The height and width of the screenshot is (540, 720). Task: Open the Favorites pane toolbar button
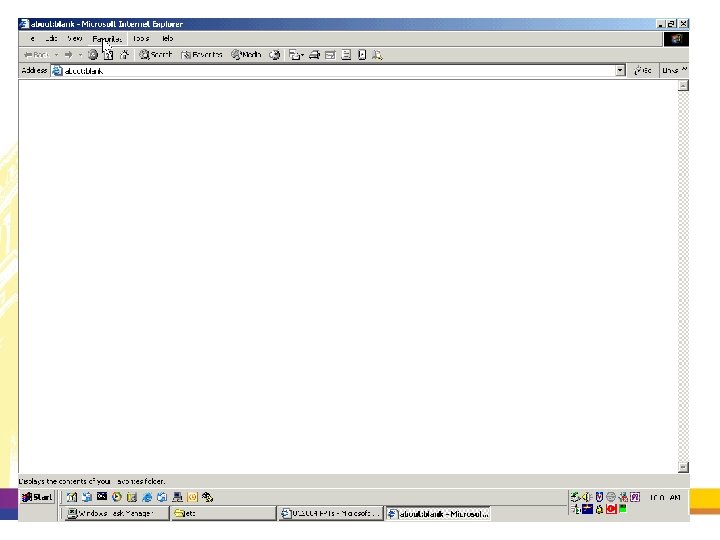202,55
